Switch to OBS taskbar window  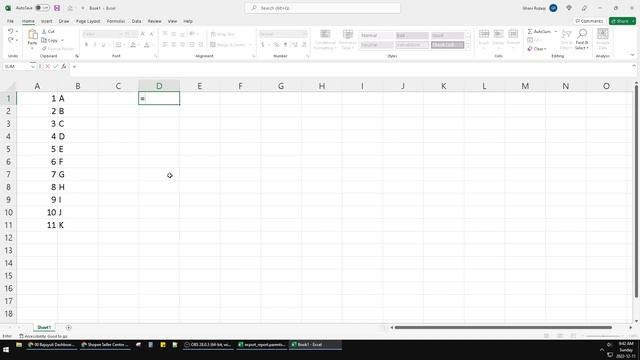point(208,345)
